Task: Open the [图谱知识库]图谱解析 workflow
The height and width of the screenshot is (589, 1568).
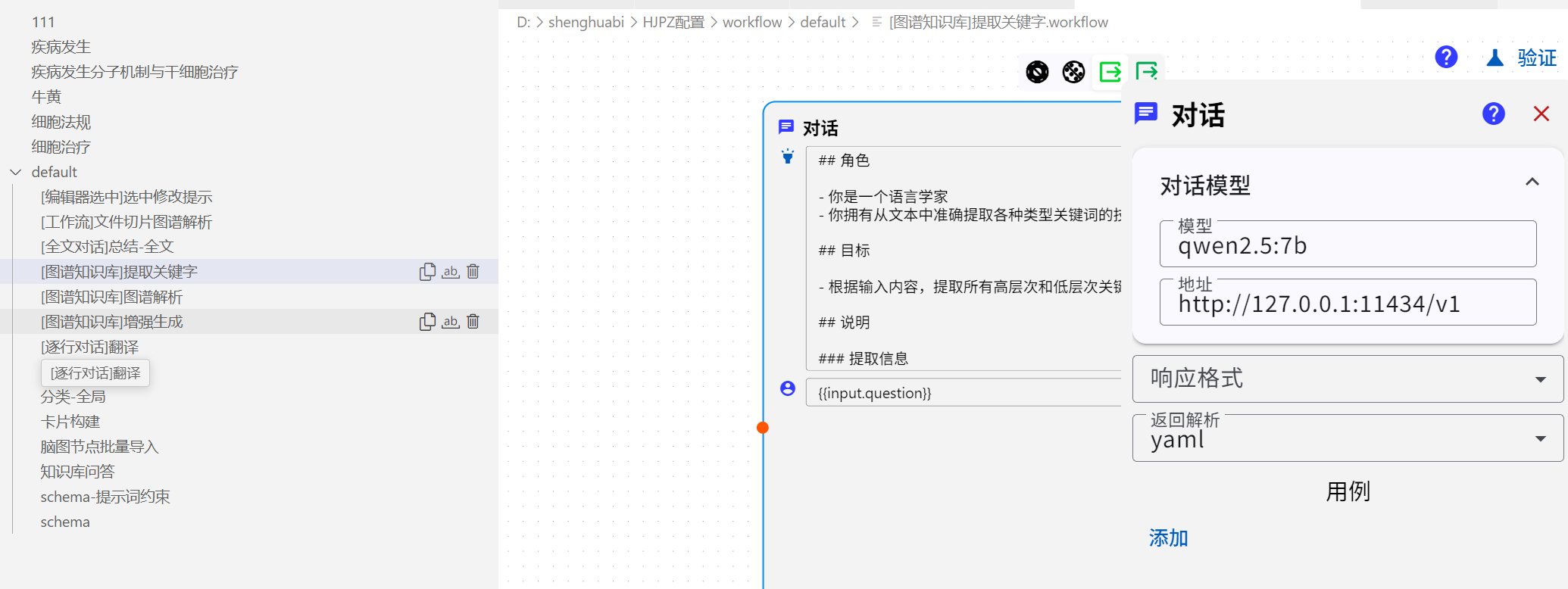Action: 111,297
